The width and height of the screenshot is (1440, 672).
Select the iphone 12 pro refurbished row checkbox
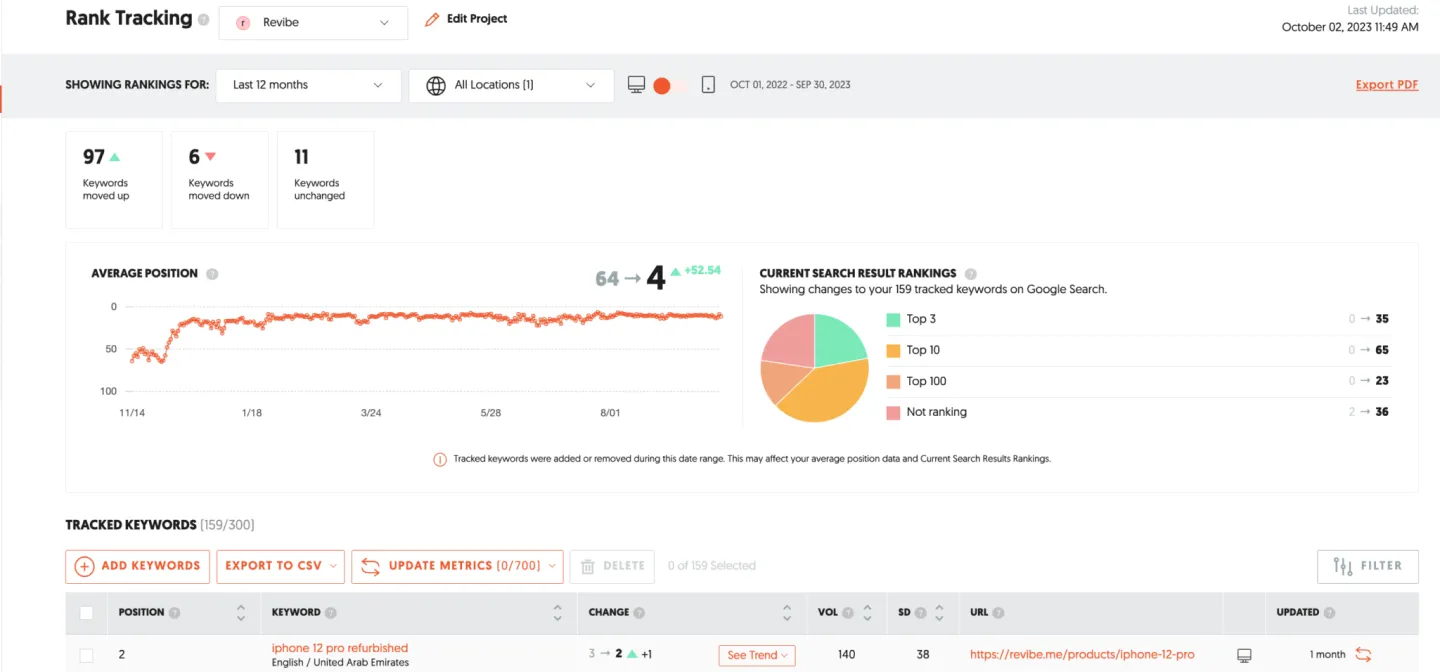[87, 655]
